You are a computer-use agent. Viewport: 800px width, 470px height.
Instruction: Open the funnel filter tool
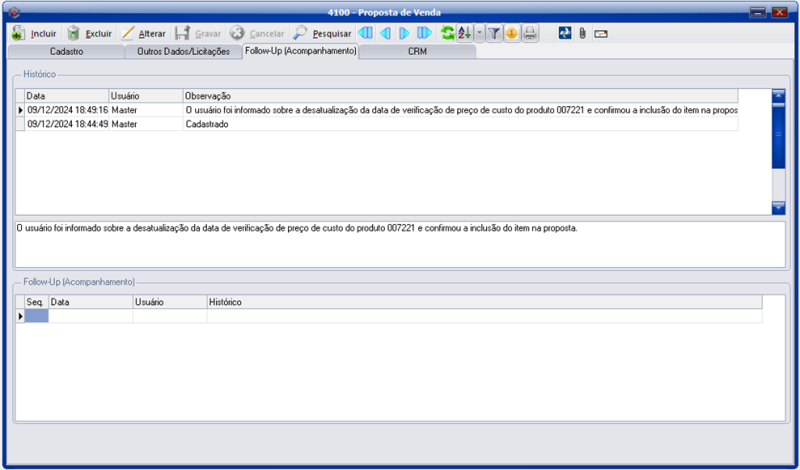494,33
